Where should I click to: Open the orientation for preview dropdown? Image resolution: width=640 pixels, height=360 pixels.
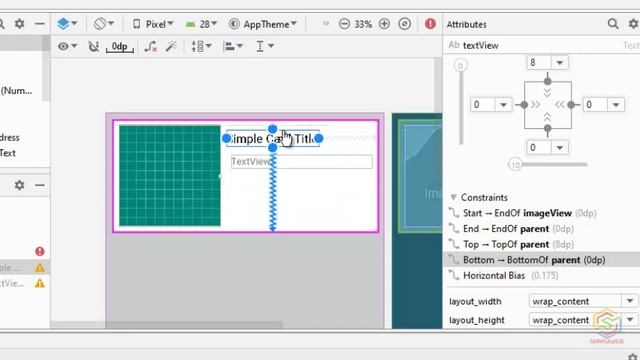103,24
